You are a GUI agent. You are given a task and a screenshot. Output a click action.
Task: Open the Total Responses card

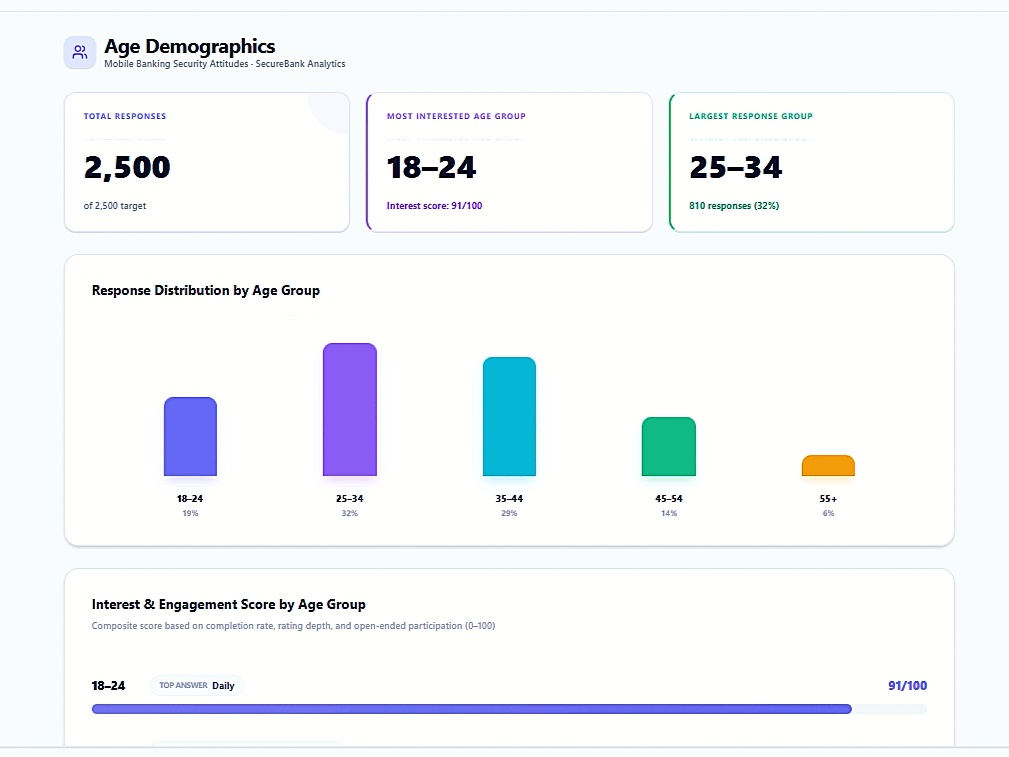point(206,162)
